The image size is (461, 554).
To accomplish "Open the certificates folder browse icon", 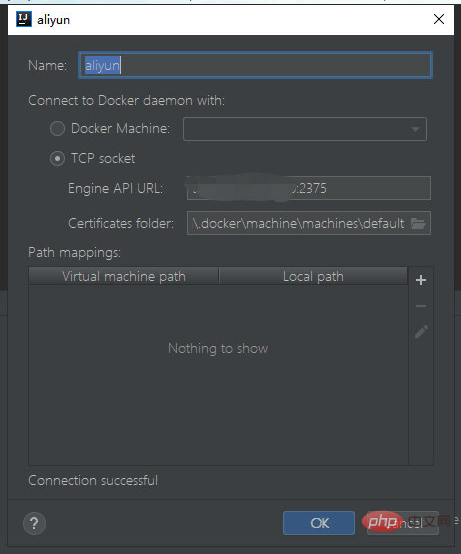I will [x=418, y=223].
